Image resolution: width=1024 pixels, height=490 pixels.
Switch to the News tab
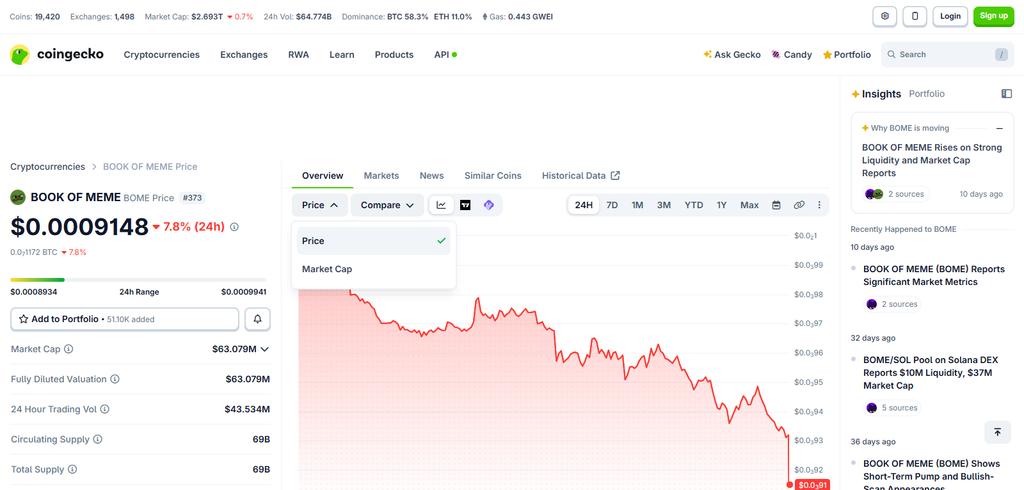(x=432, y=176)
